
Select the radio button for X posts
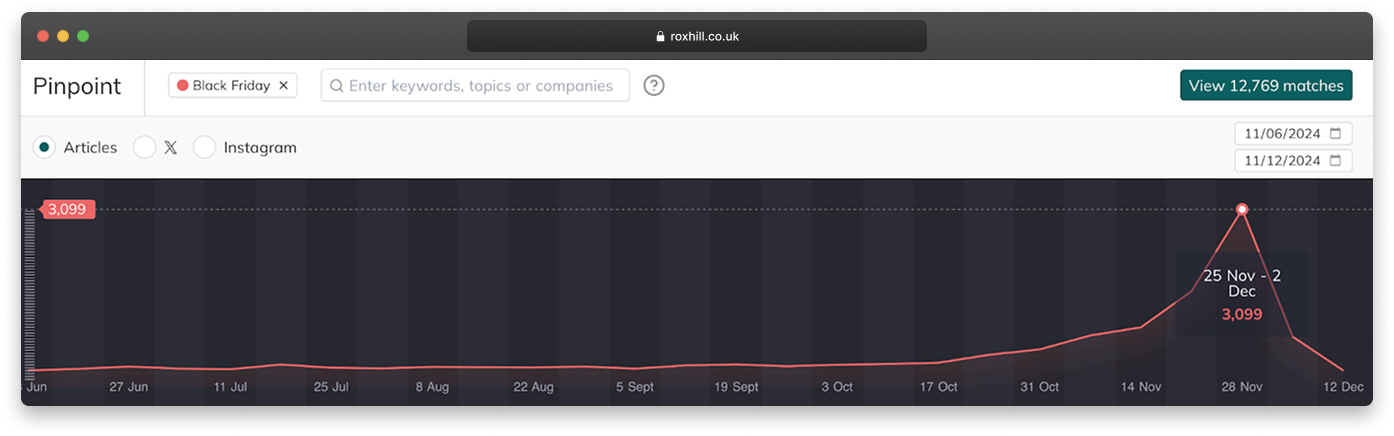(144, 148)
